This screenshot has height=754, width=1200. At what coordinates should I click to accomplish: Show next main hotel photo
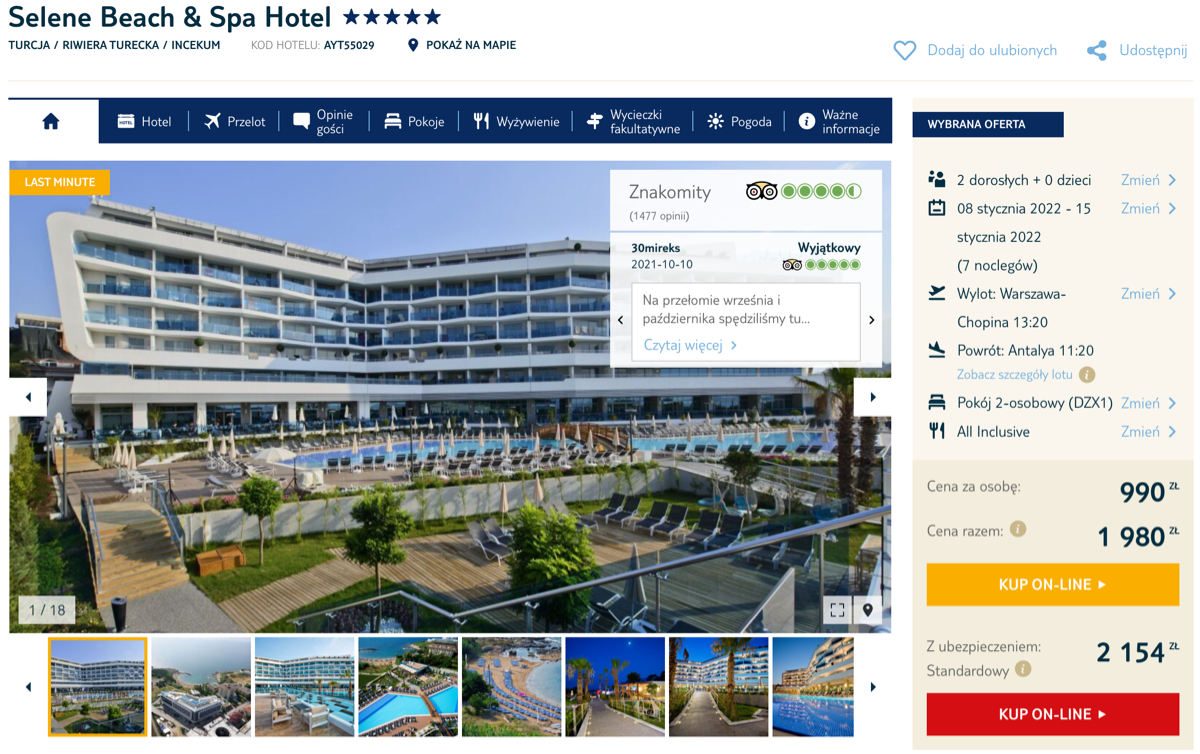pos(873,397)
